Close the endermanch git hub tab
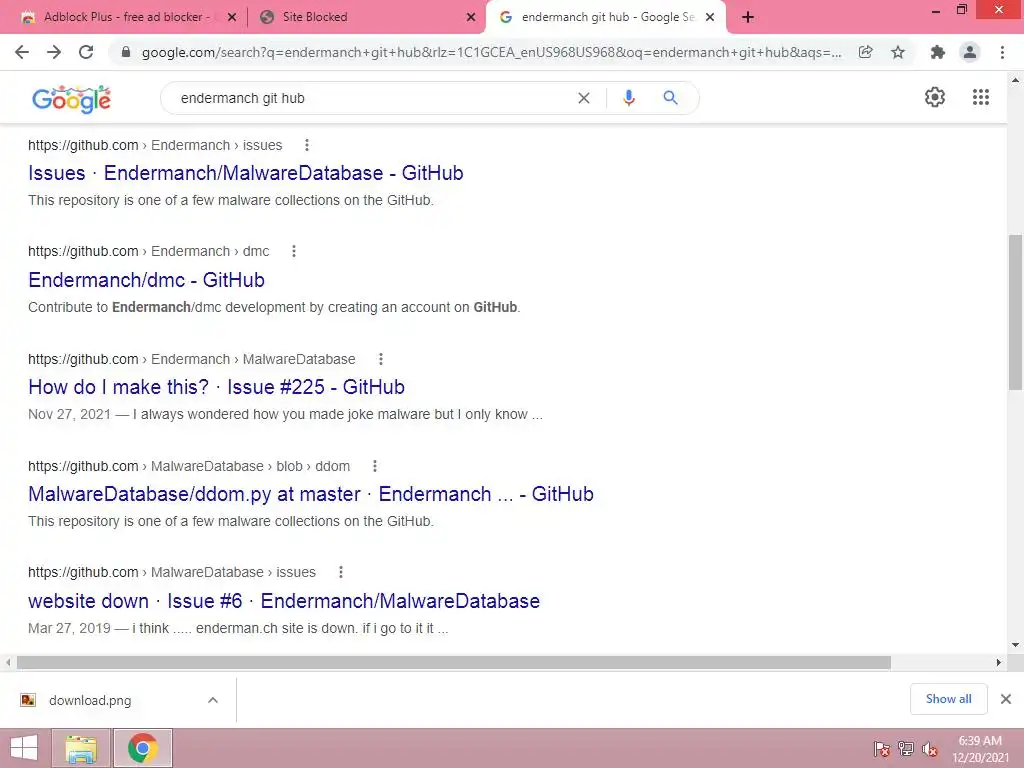This screenshot has height=768, width=1024. point(710,18)
